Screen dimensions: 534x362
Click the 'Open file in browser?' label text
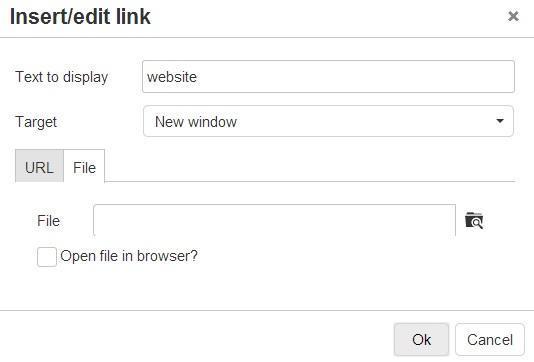(x=129, y=256)
